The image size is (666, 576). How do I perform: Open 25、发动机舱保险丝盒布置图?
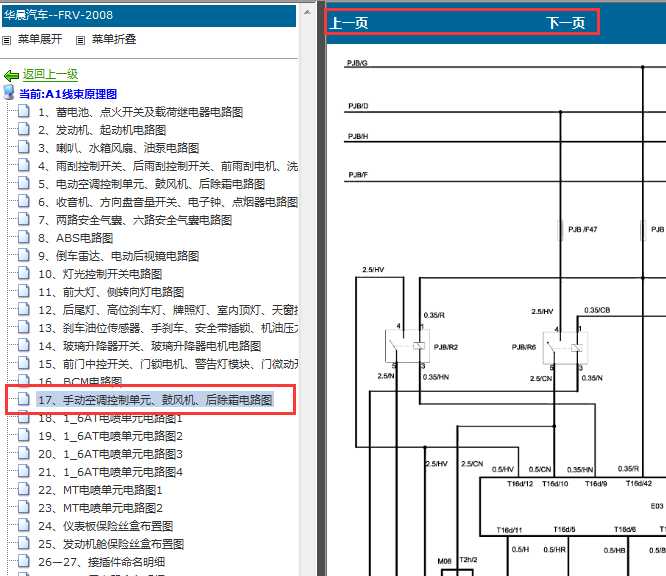pos(111,544)
